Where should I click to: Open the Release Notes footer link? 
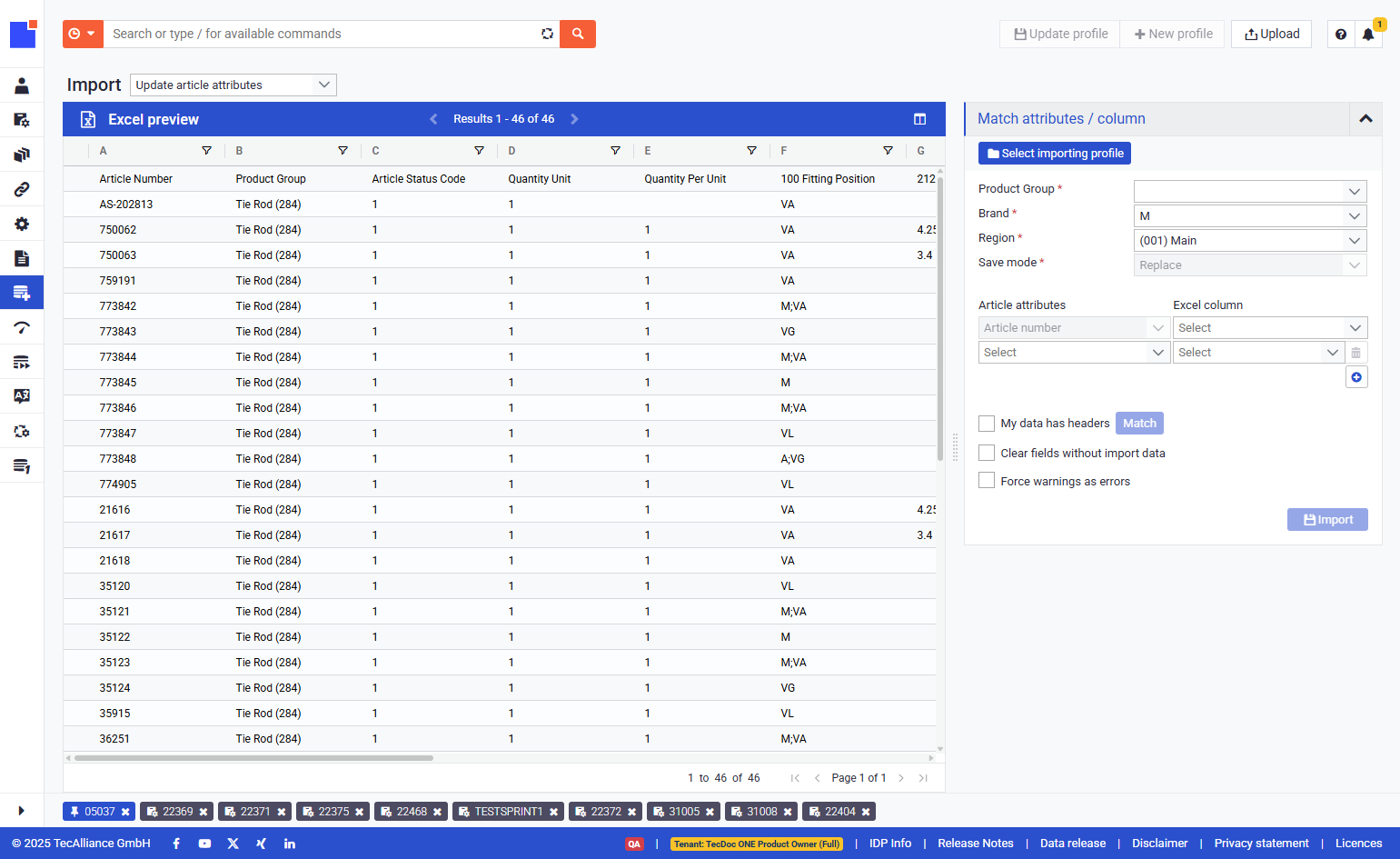(976, 844)
